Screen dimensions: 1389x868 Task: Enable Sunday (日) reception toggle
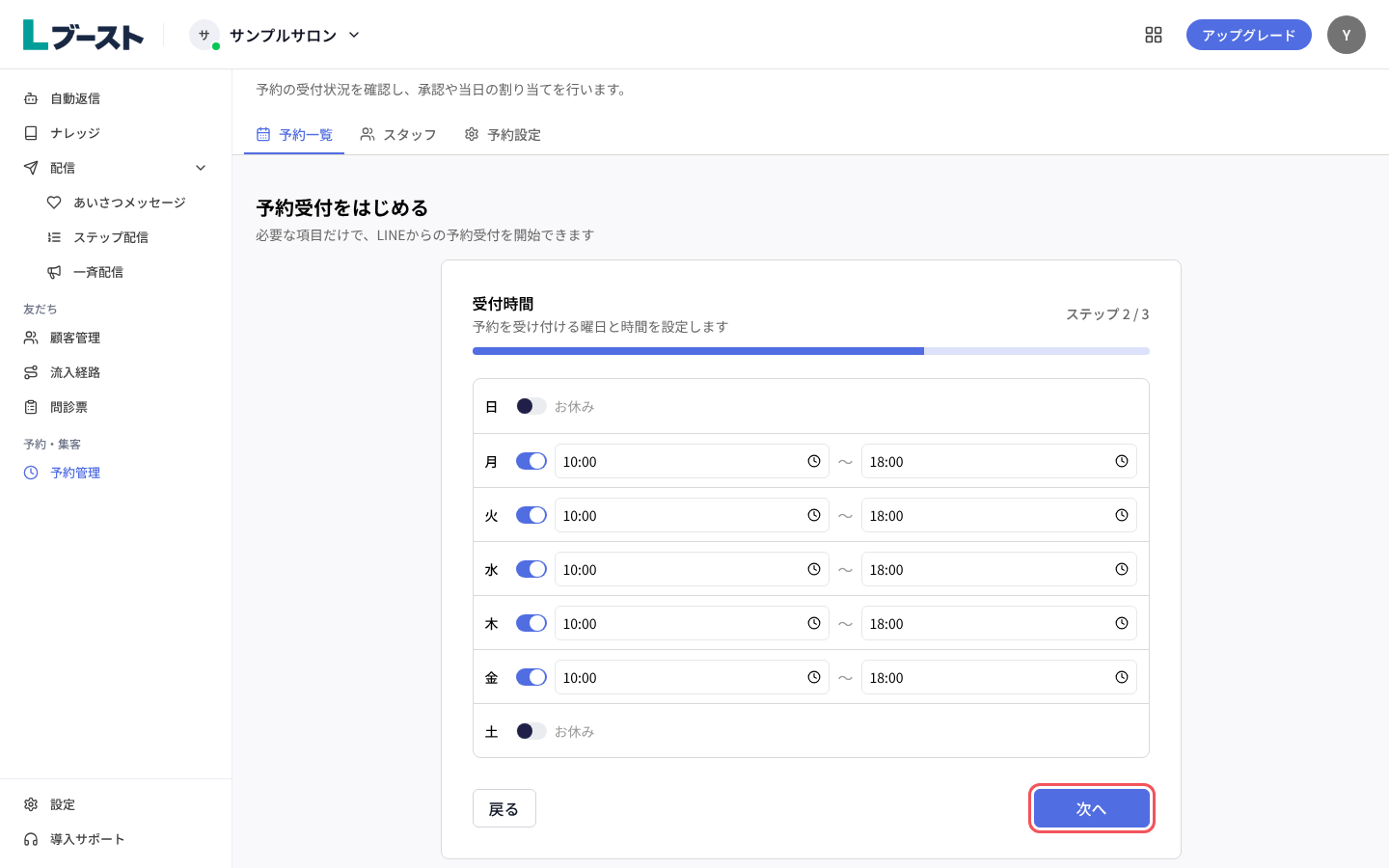pyautogui.click(x=531, y=406)
